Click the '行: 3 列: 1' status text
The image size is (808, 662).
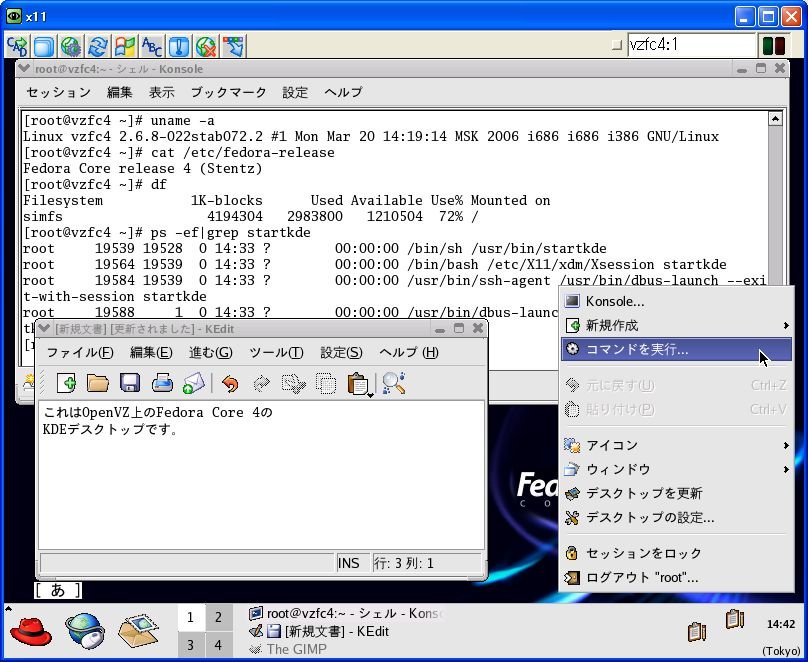404,563
